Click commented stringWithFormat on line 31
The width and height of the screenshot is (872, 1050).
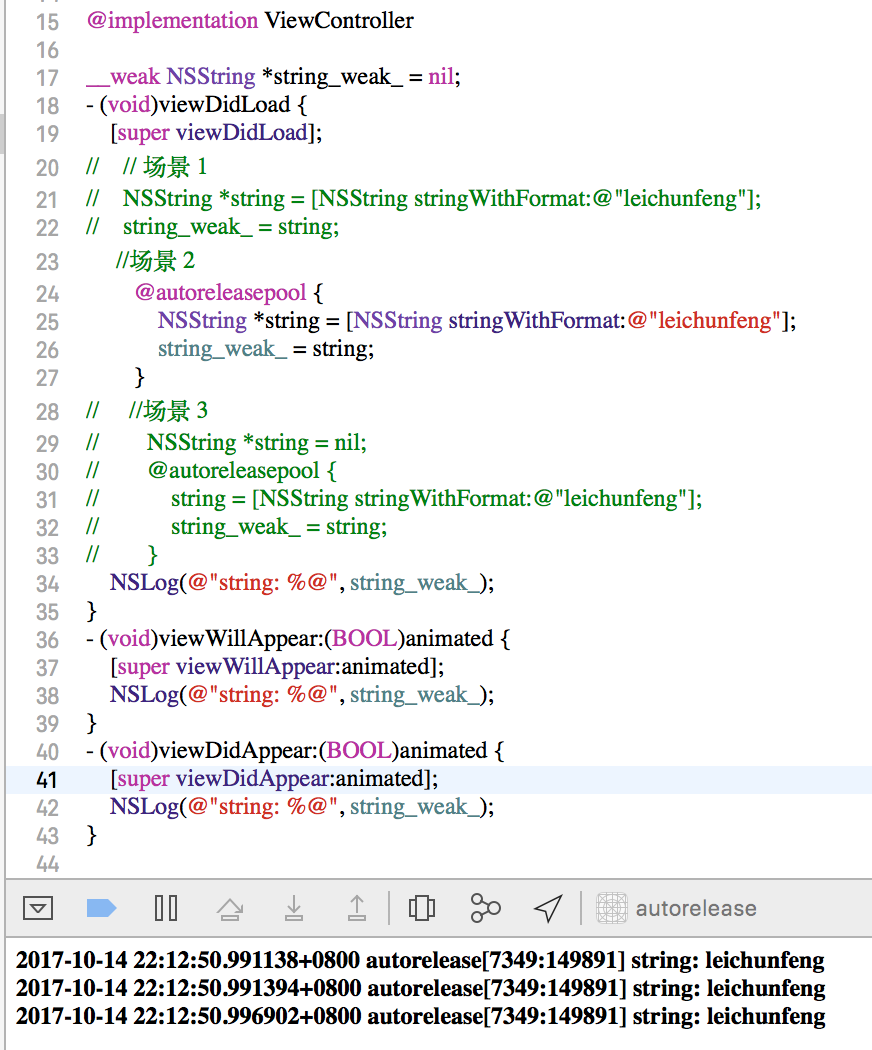[x=394, y=499]
